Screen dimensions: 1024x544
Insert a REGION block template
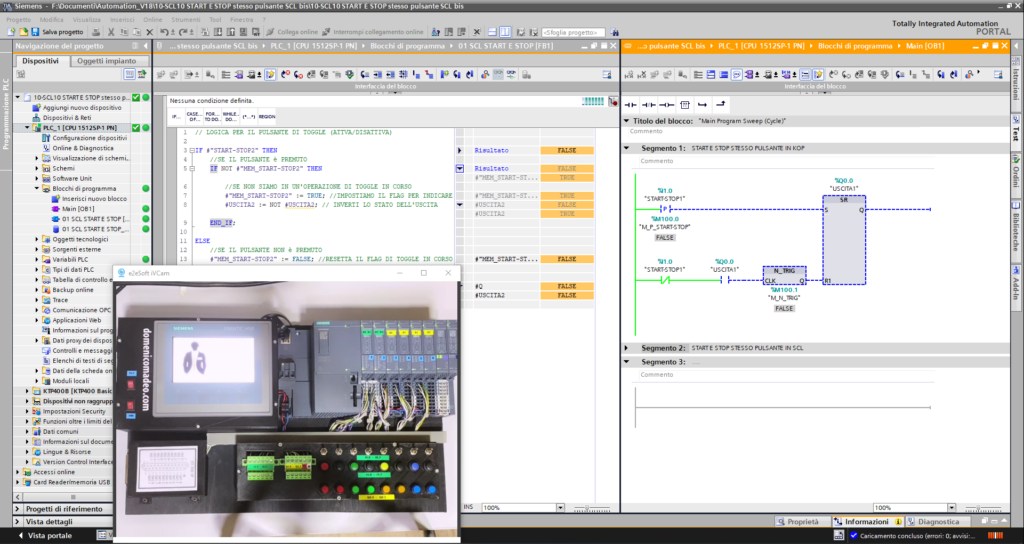point(267,116)
